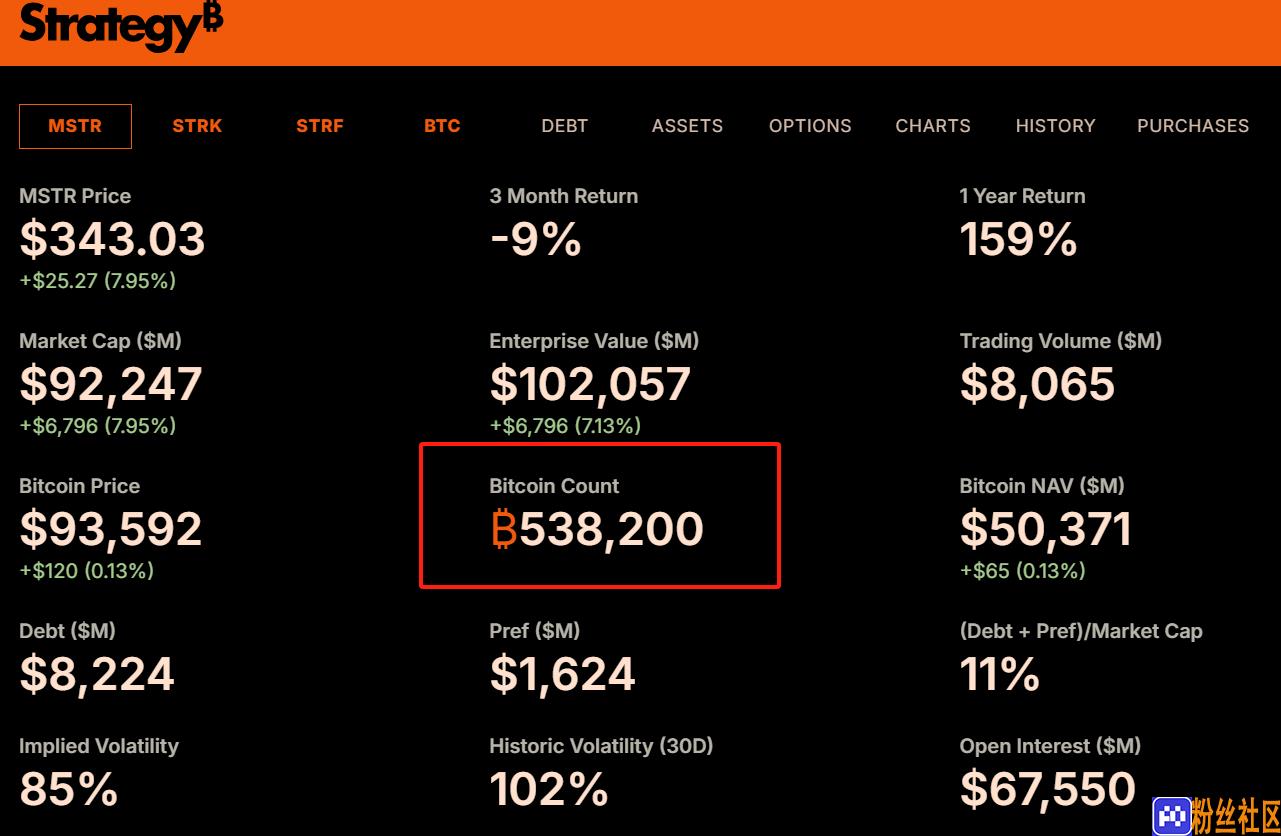Open the STRF tab
Image resolution: width=1281 pixels, height=836 pixels.
tap(320, 126)
